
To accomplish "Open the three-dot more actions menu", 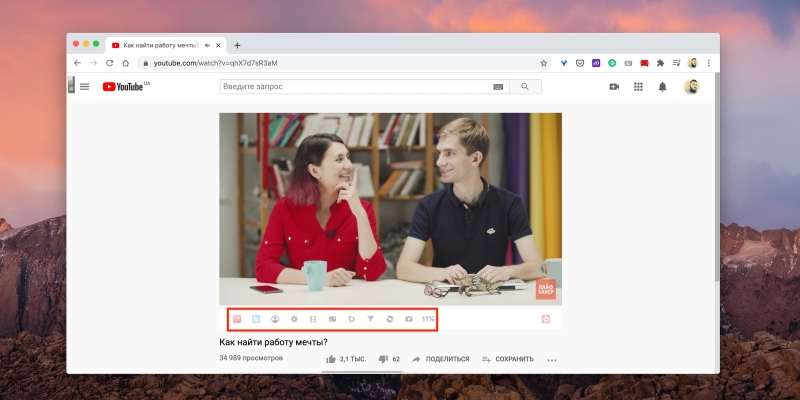I will 552,360.
